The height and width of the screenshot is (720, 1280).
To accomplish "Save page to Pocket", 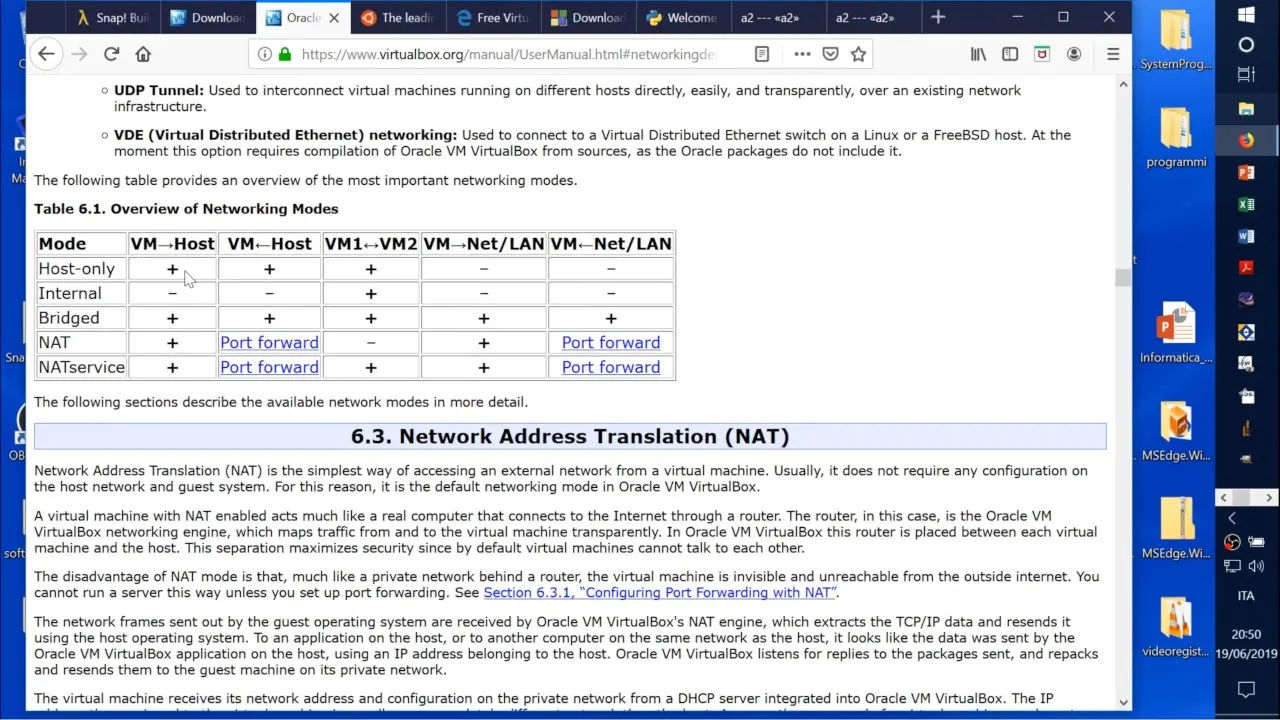I will [830, 54].
